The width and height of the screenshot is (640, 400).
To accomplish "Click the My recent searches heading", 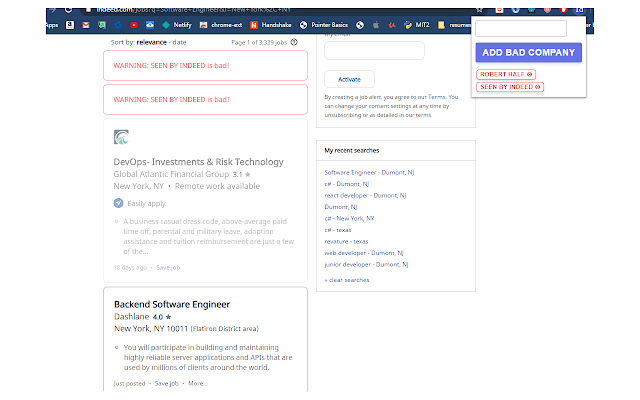I will pos(351,151).
